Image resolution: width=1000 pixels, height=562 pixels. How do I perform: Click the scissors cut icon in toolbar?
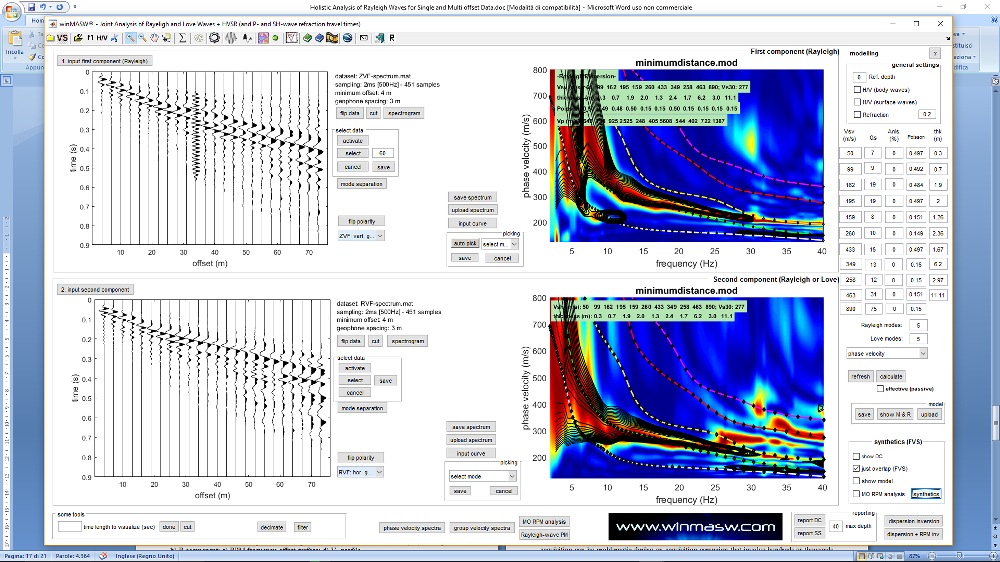[115, 38]
